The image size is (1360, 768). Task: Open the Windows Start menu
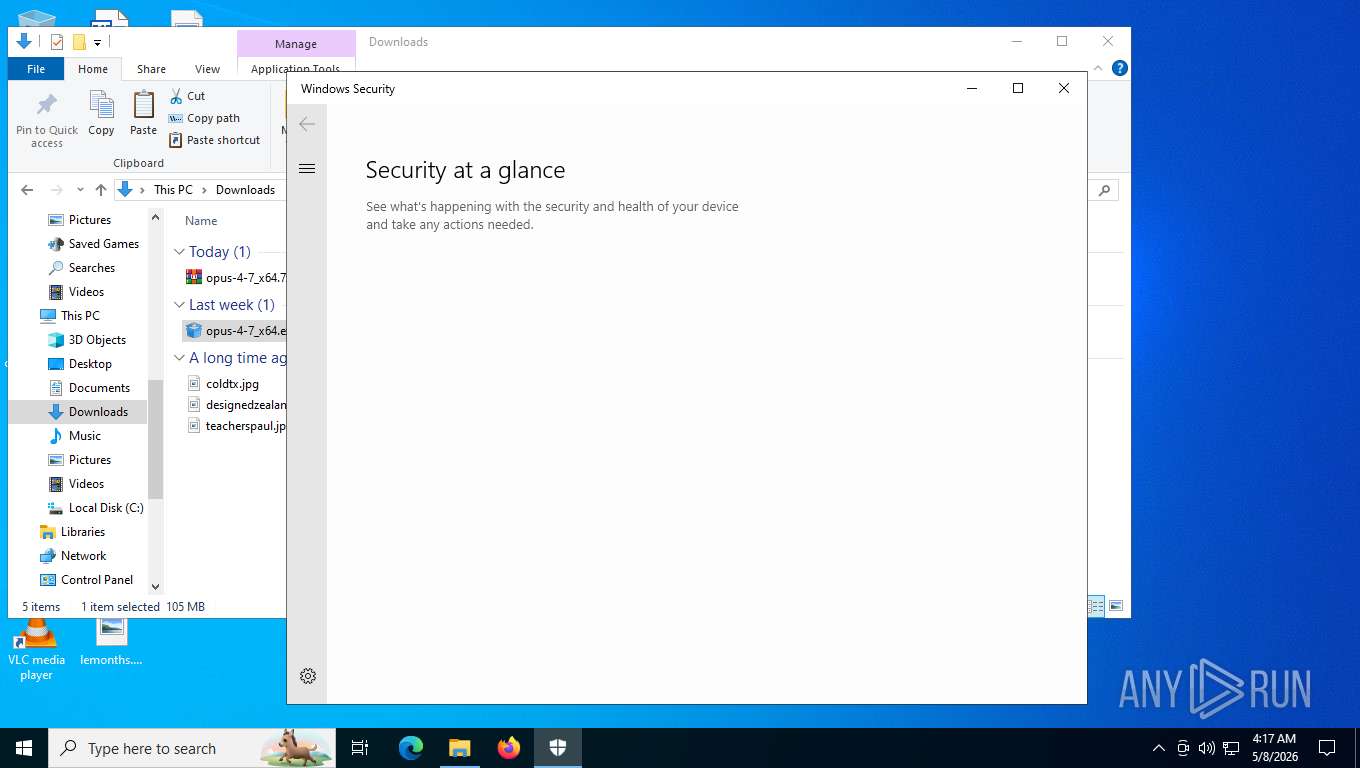tap(24, 748)
